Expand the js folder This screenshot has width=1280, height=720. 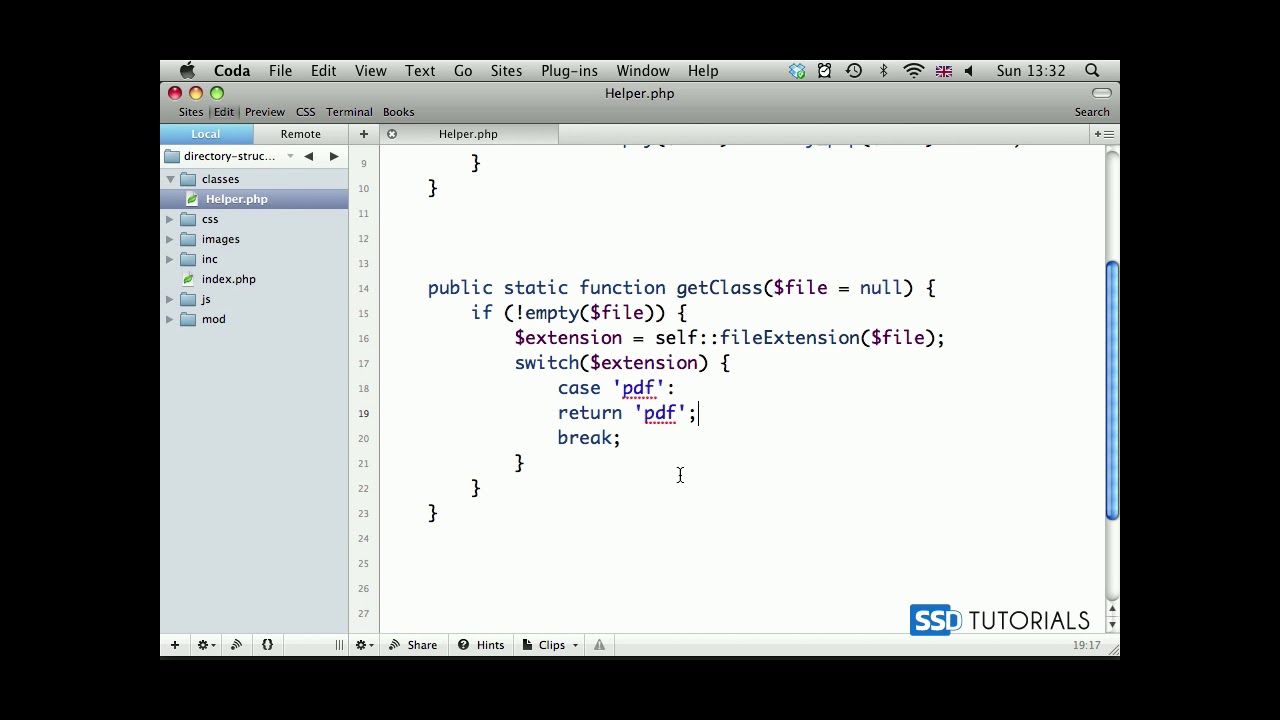point(170,299)
